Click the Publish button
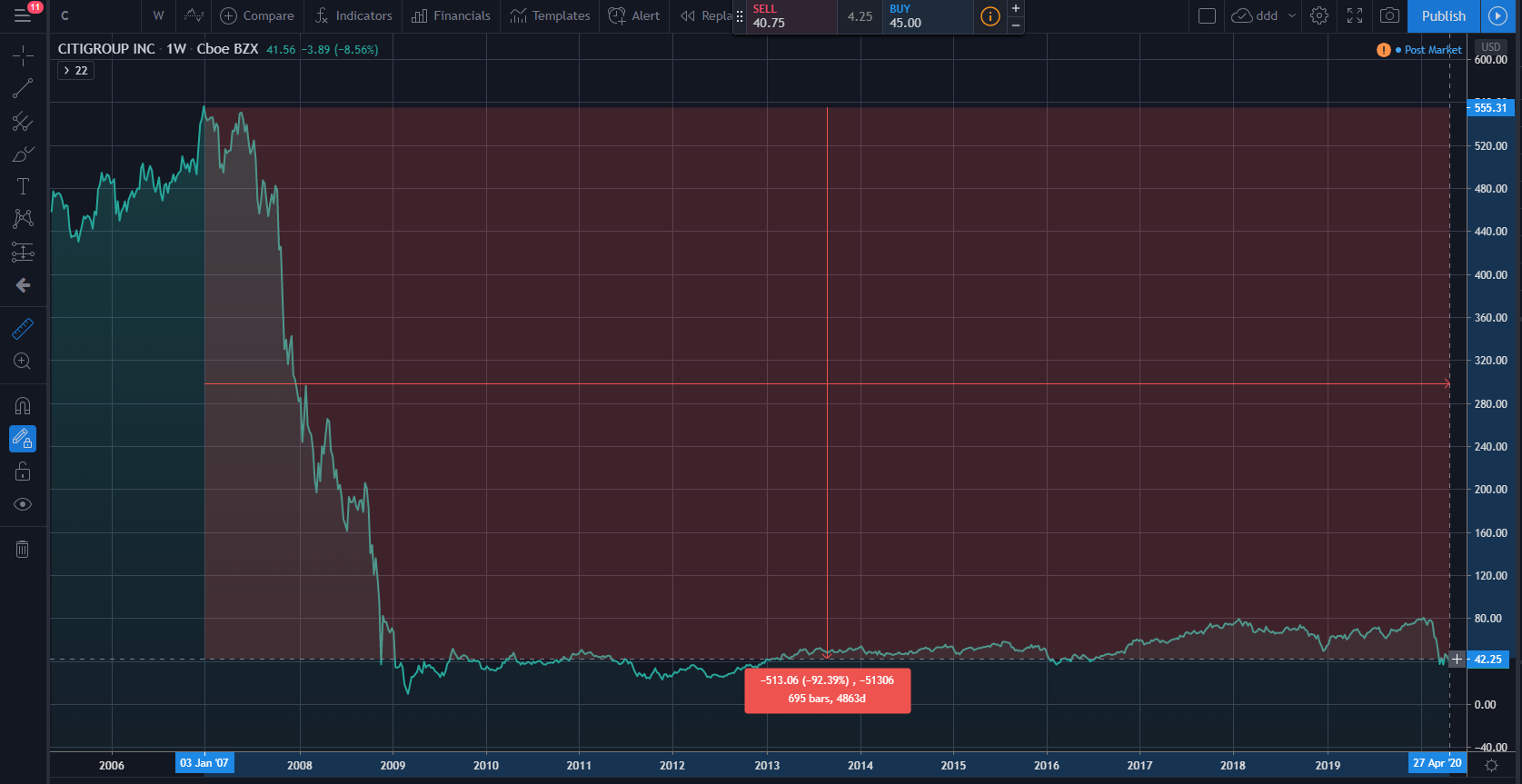This screenshot has height=784, width=1522. (1443, 15)
